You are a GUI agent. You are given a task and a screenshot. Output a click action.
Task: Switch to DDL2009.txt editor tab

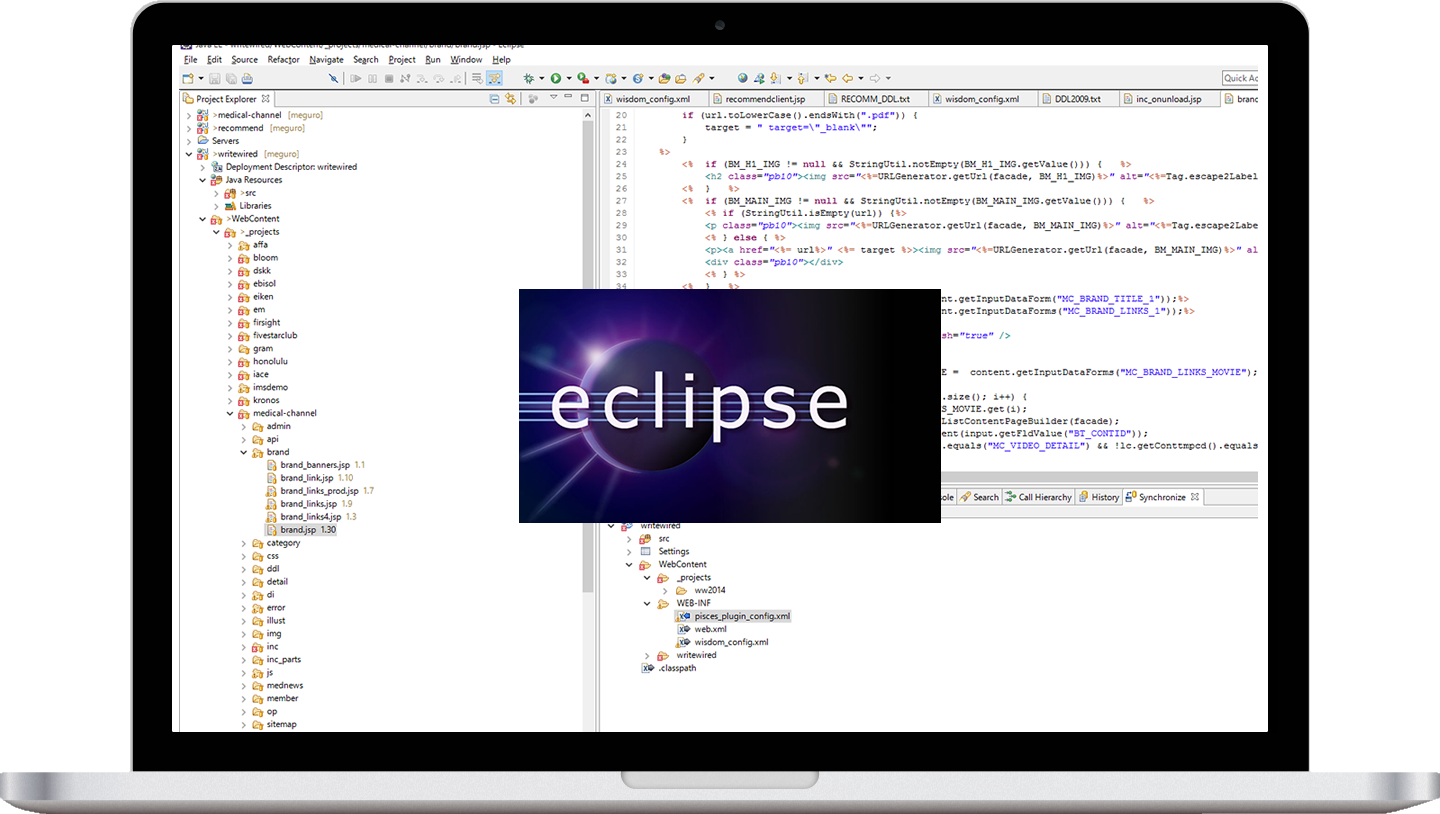tap(1077, 99)
